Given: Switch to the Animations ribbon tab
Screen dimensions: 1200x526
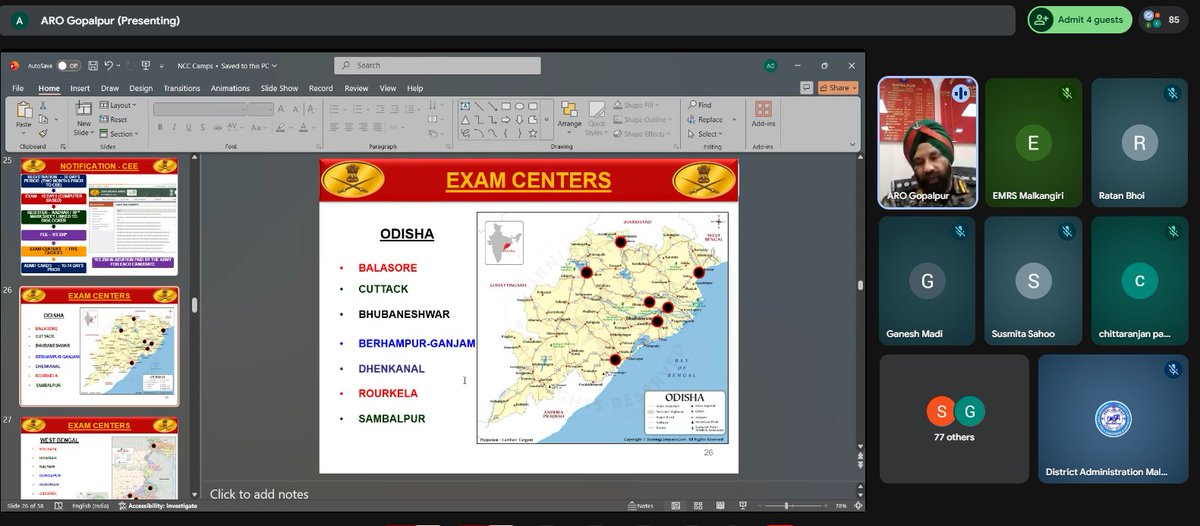Looking at the screenshot, I should 230,88.
